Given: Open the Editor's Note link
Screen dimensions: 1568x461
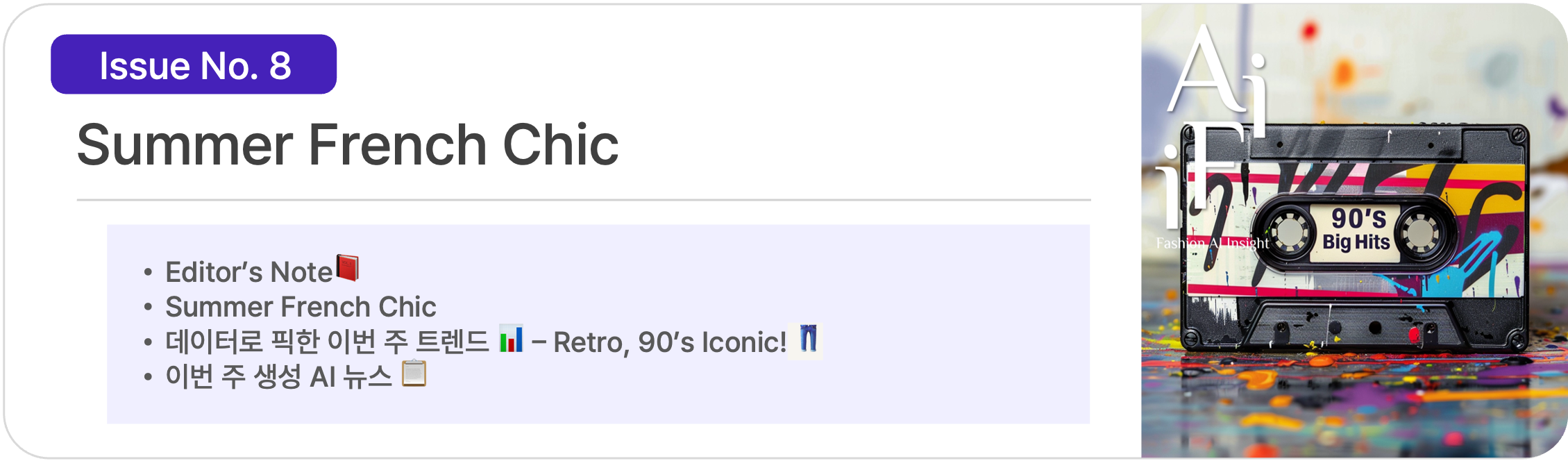Looking at the screenshot, I should [248, 272].
